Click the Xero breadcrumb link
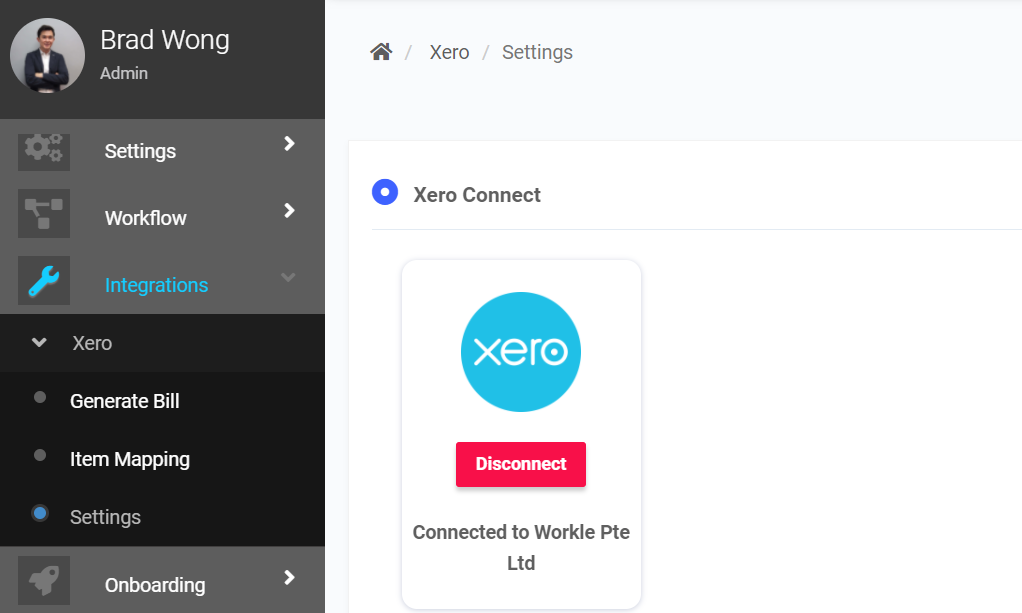Screen dimensions: 1022x613 (x=449, y=52)
